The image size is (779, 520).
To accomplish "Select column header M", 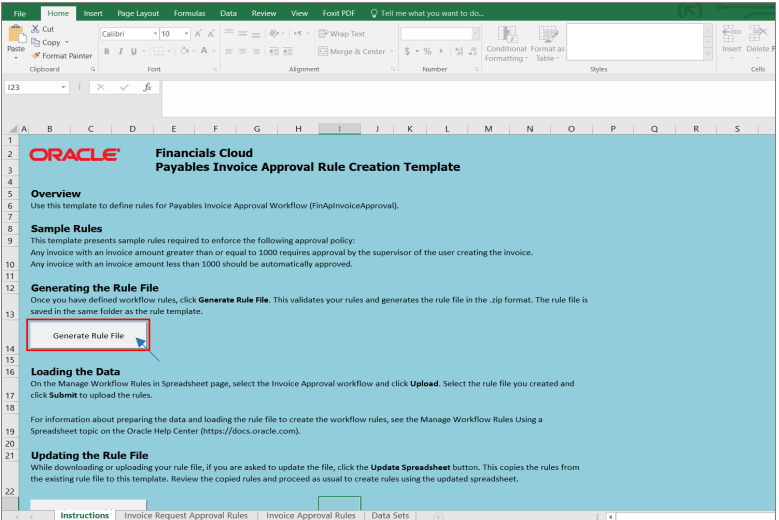I will 488,129.
